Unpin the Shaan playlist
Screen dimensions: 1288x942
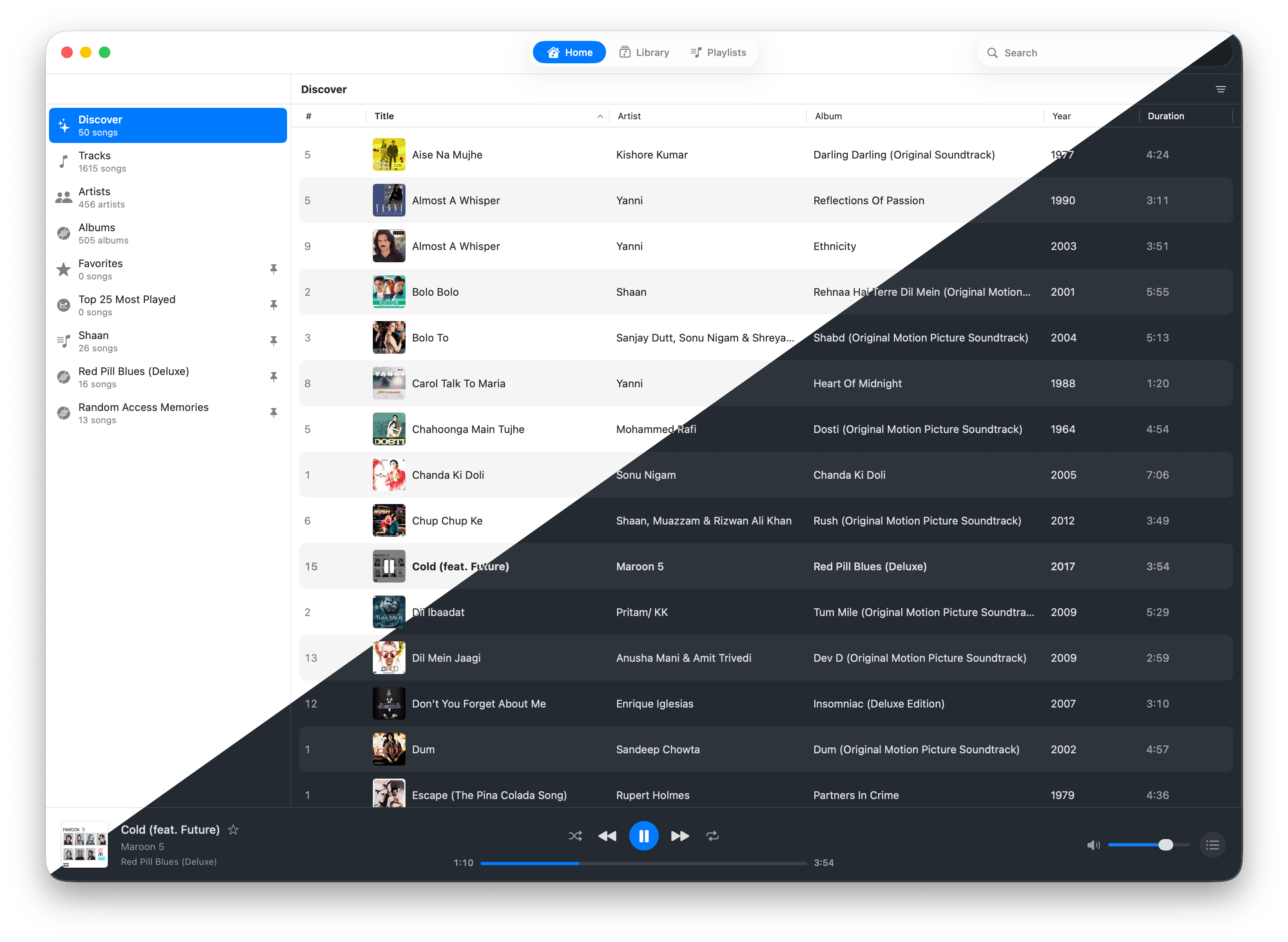(274, 341)
